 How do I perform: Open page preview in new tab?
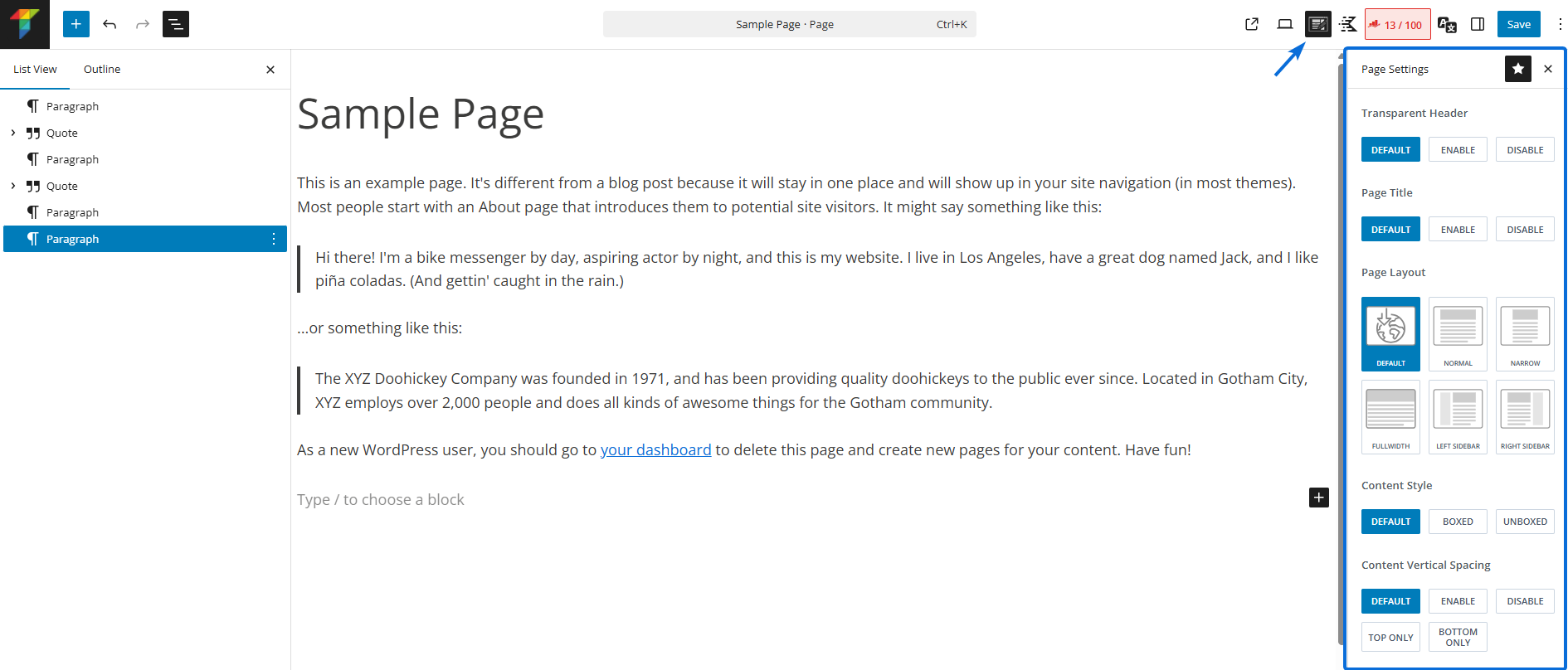1252,24
